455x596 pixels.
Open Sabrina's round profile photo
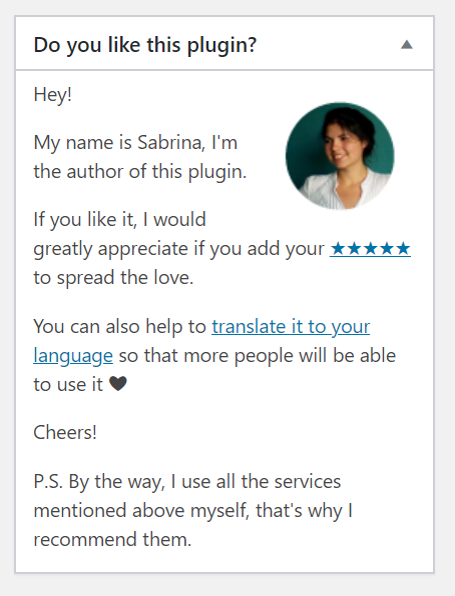(340, 156)
